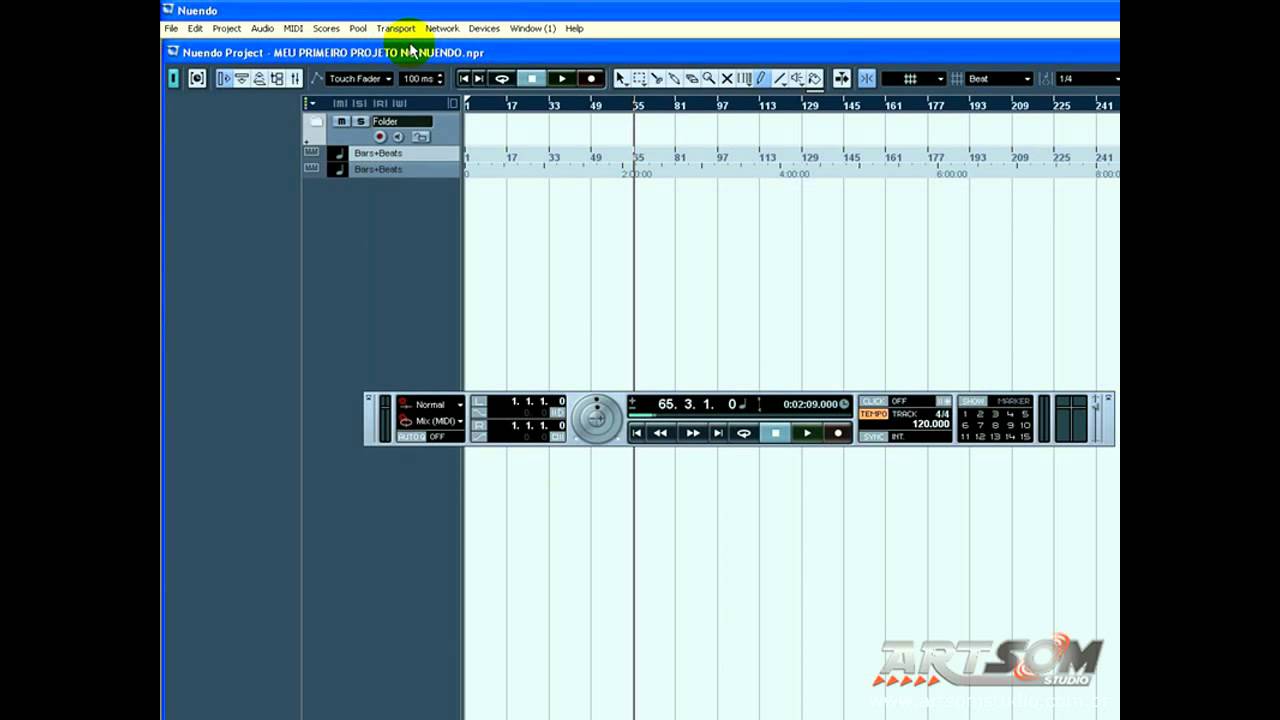This screenshot has width=1280, height=720.
Task: Select the Range Selection tool
Action: pyautogui.click(x=639, y=78)
